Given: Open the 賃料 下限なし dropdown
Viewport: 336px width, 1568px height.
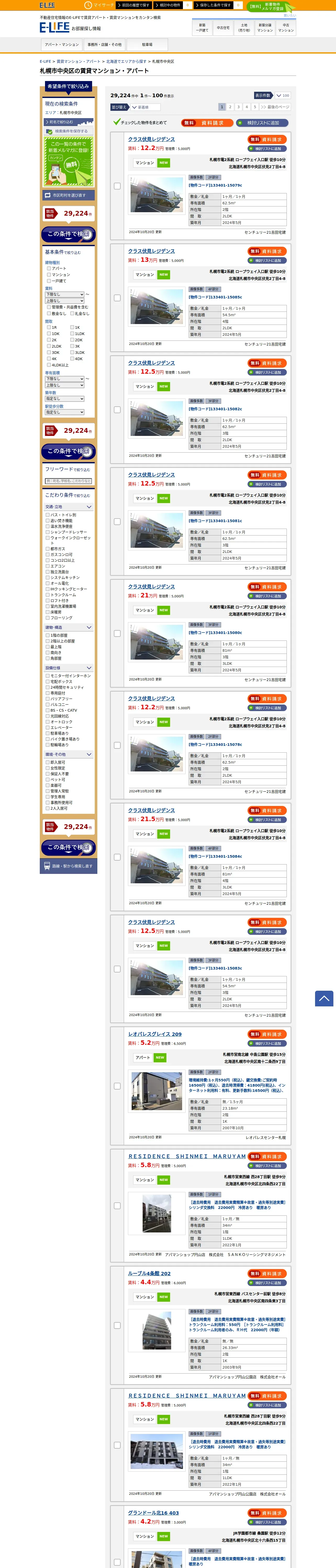Looking at the screenshot, I should tap(65, 294).
